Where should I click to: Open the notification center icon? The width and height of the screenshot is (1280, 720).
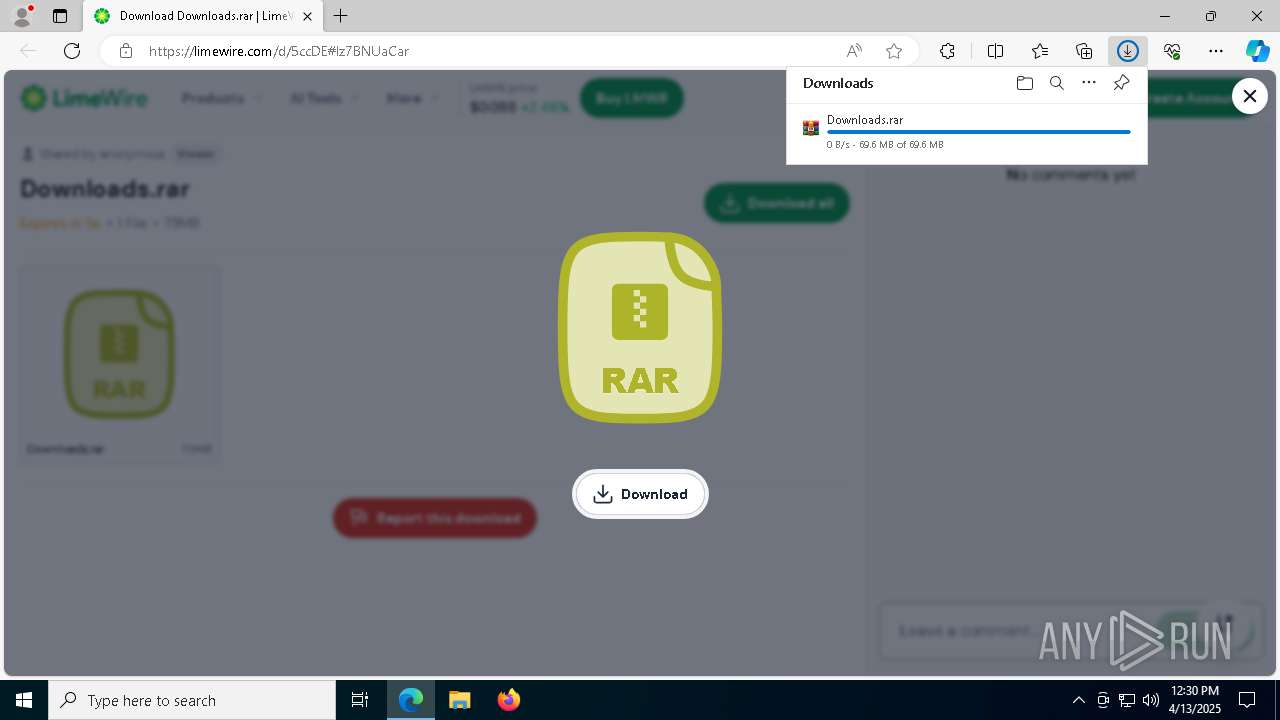coord(1247,700)
